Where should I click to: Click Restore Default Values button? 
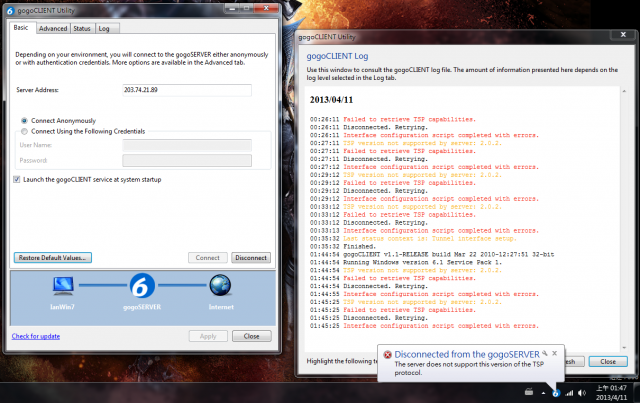point(53,258)
